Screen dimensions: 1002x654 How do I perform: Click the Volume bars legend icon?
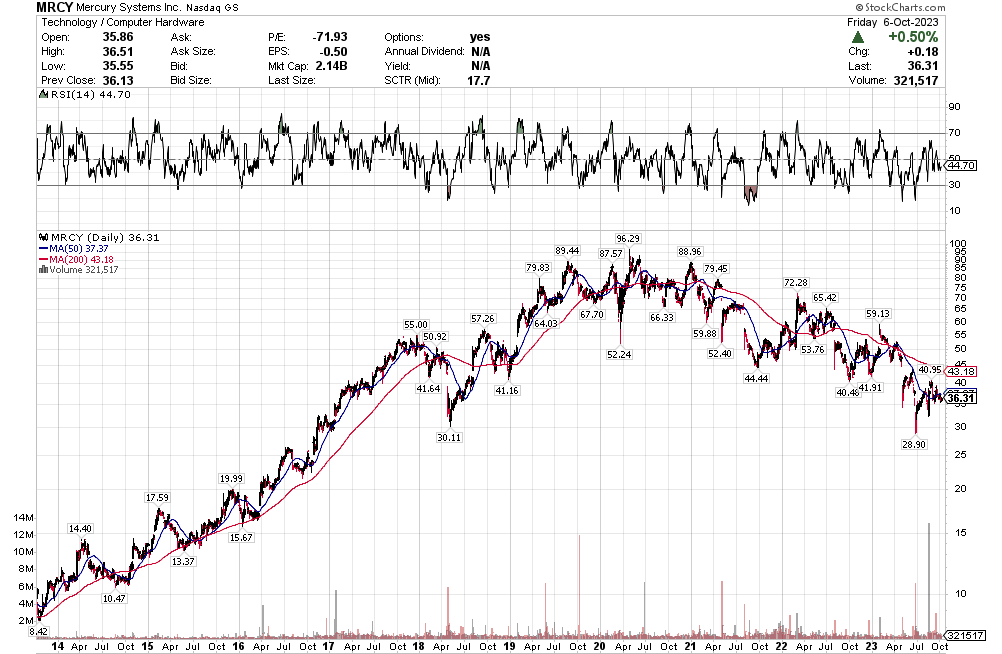(41, 270)
